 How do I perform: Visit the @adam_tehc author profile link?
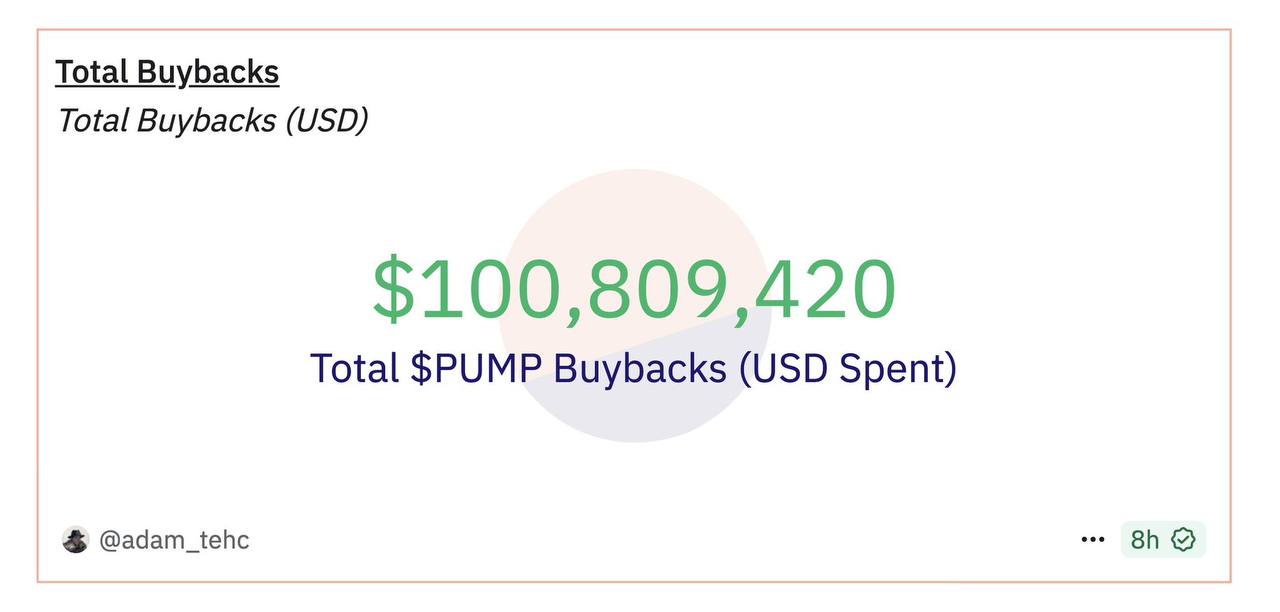click(x=174, y=540)
